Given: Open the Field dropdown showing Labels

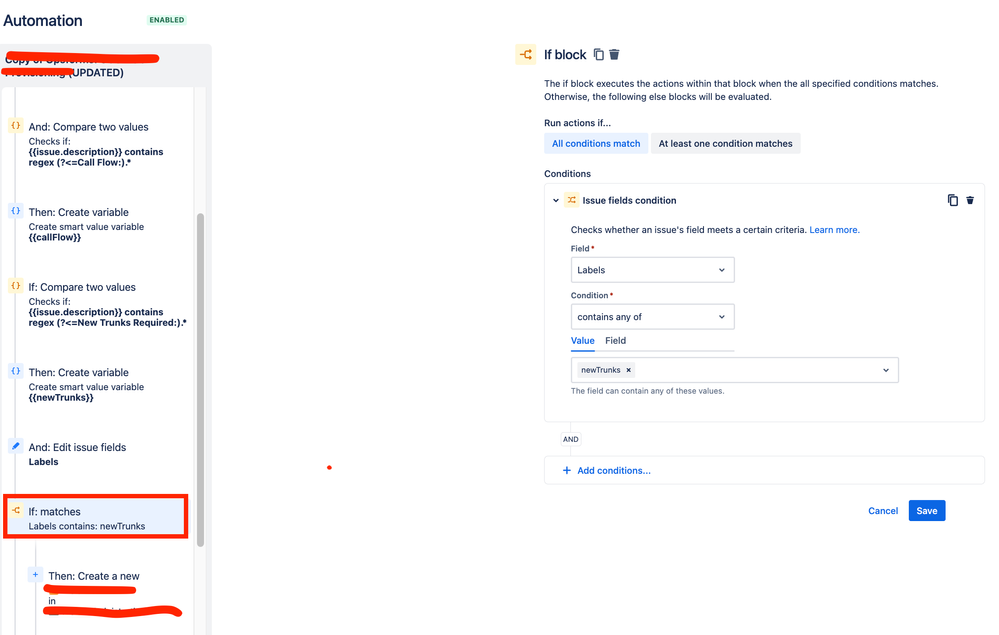Looking at the screenshot, I should pos(652,270).
